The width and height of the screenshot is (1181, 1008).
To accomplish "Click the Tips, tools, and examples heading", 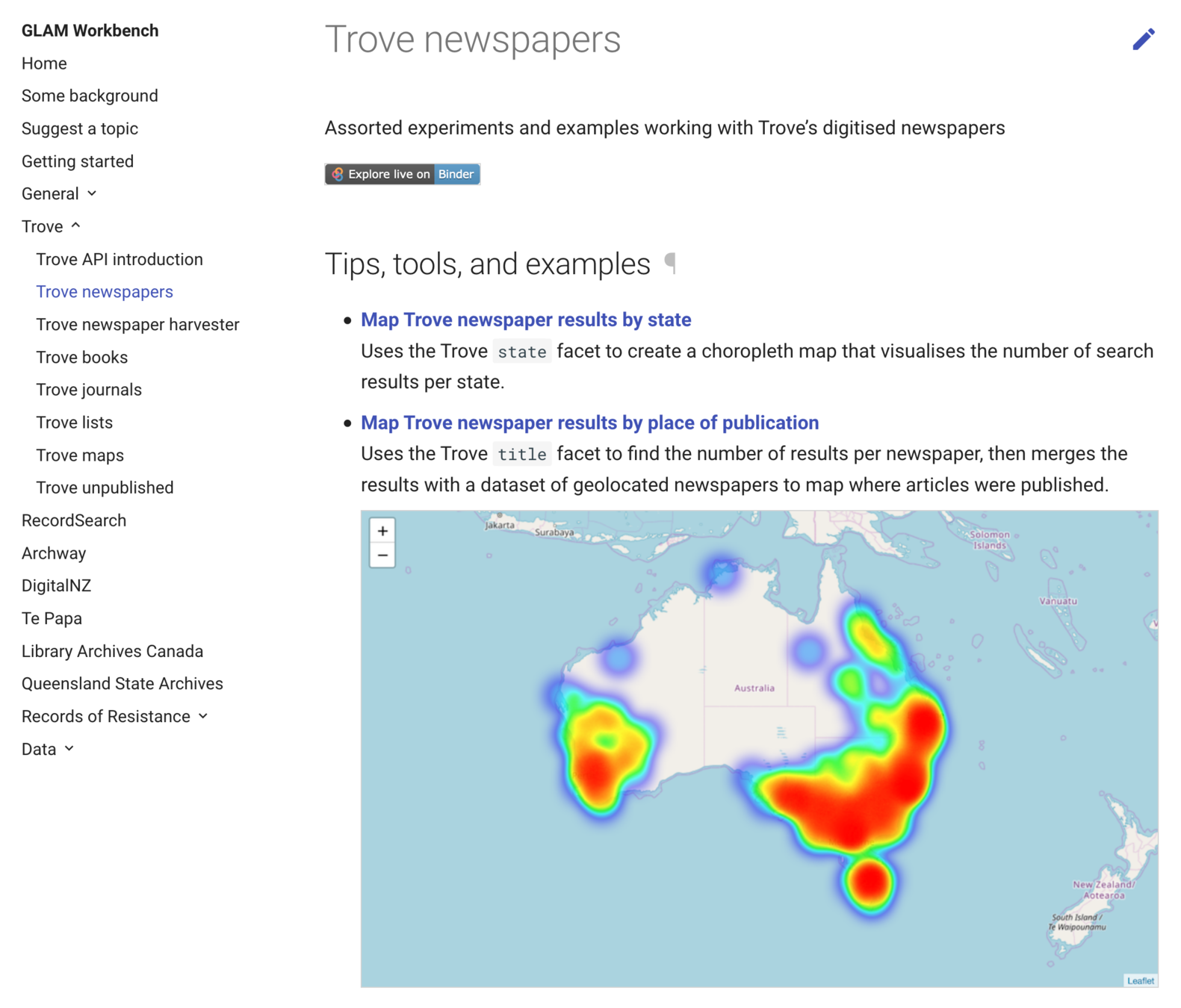I will (487, 264).
